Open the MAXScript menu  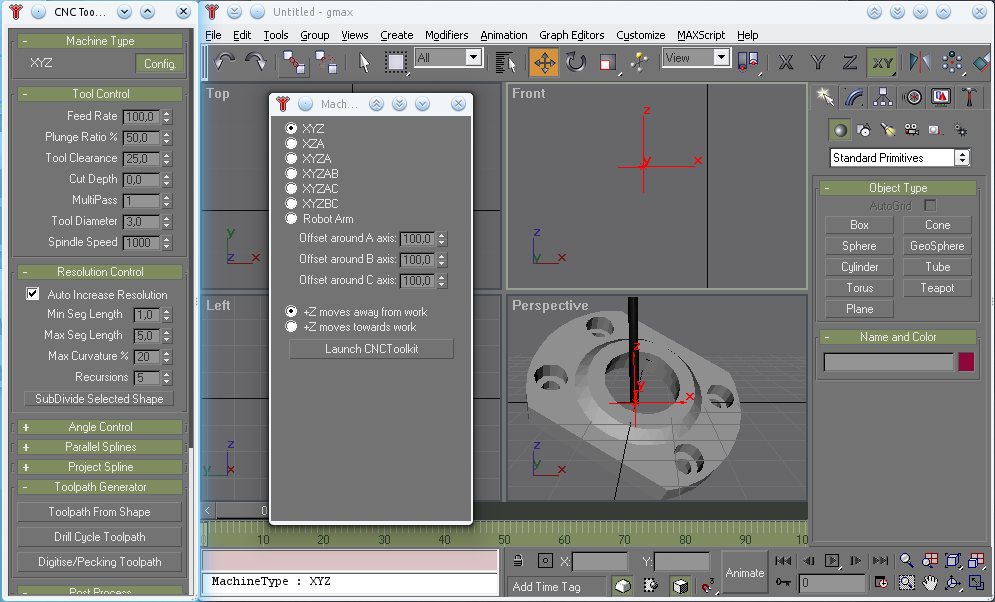pos(702,35)
